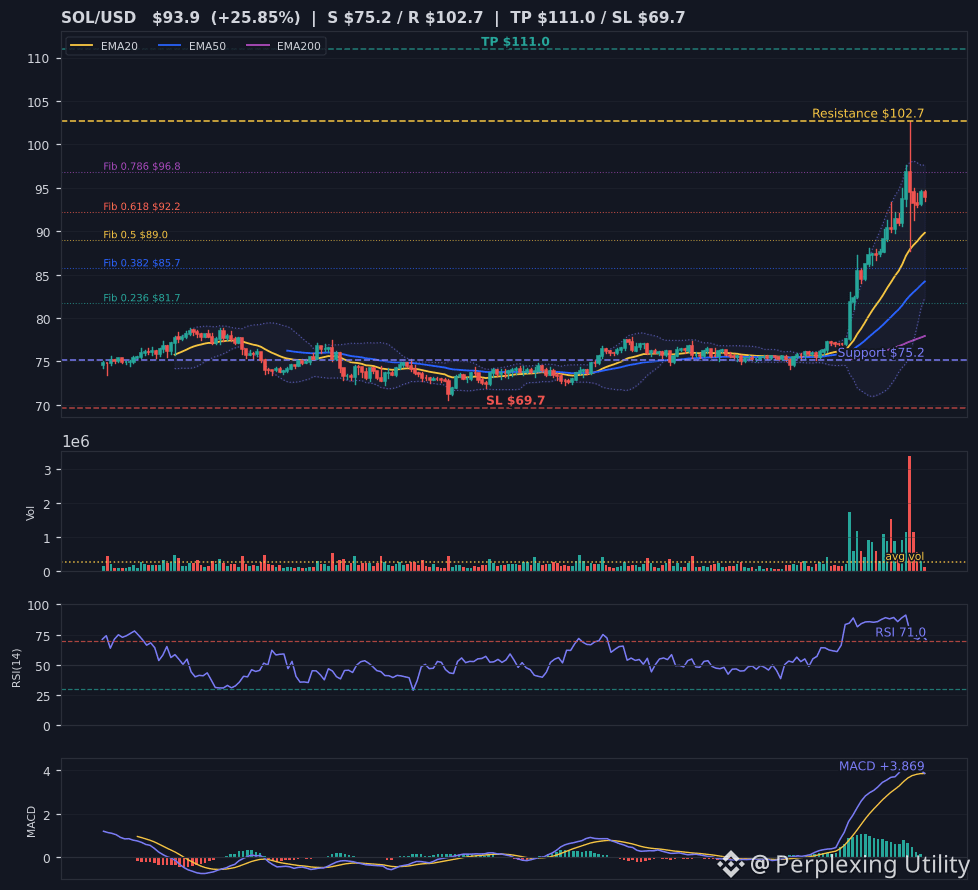
Task: Click the 110 price axis tick
Action: pos(38,59)
